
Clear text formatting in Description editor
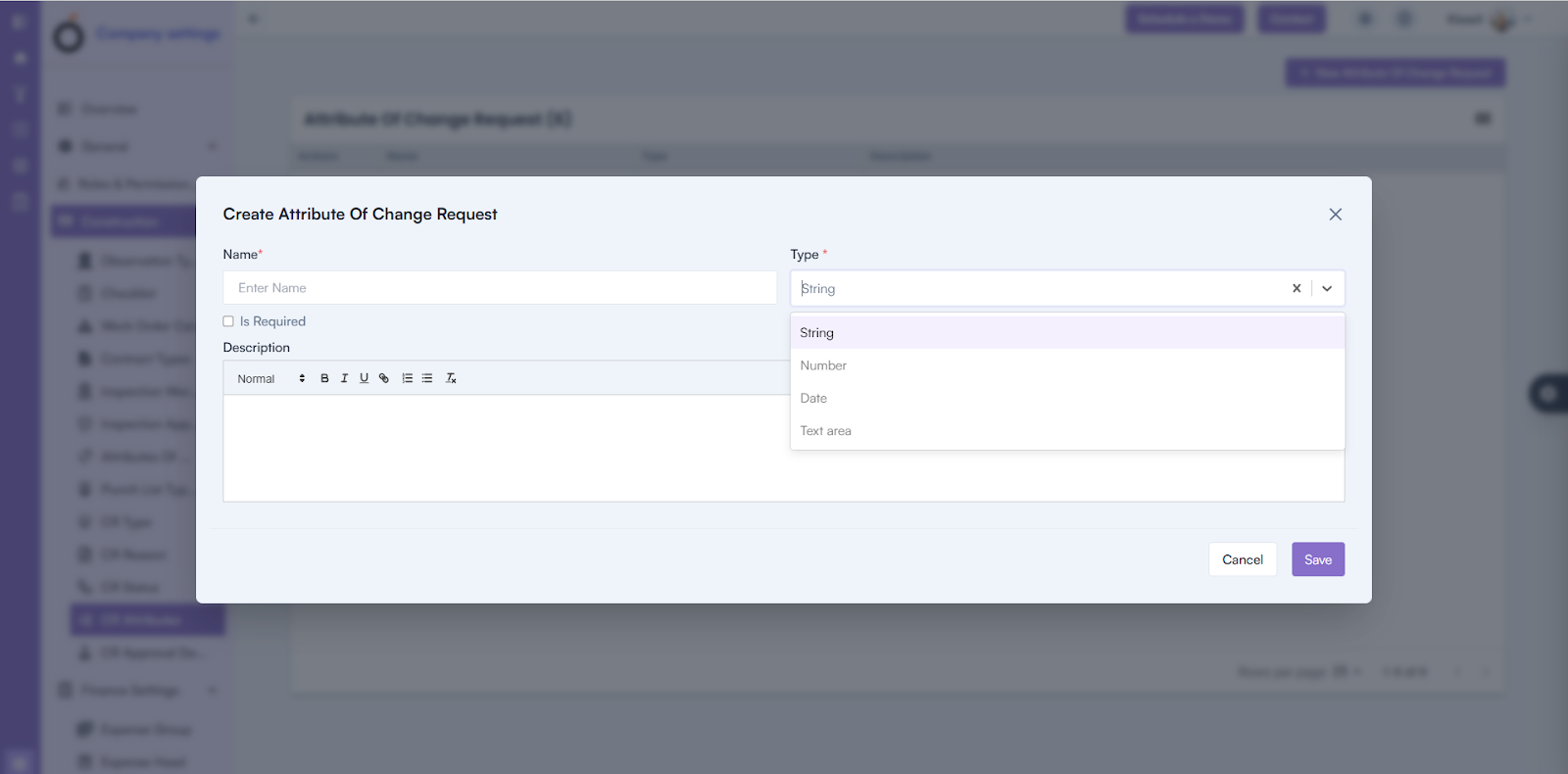pyautogui.click(x=452, y=378)
